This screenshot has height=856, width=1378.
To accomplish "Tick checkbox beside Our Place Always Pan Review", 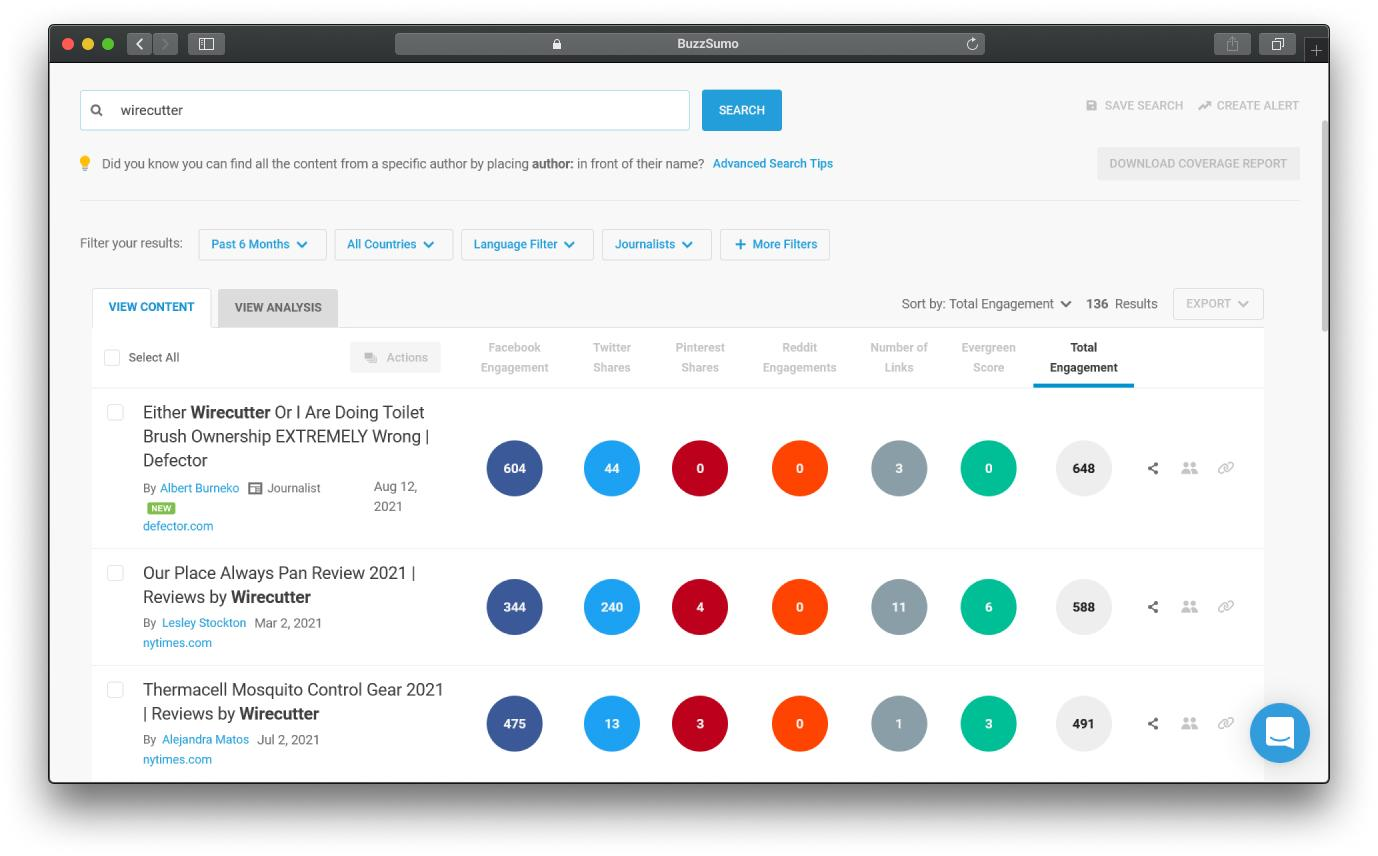I will coord(115,573).
